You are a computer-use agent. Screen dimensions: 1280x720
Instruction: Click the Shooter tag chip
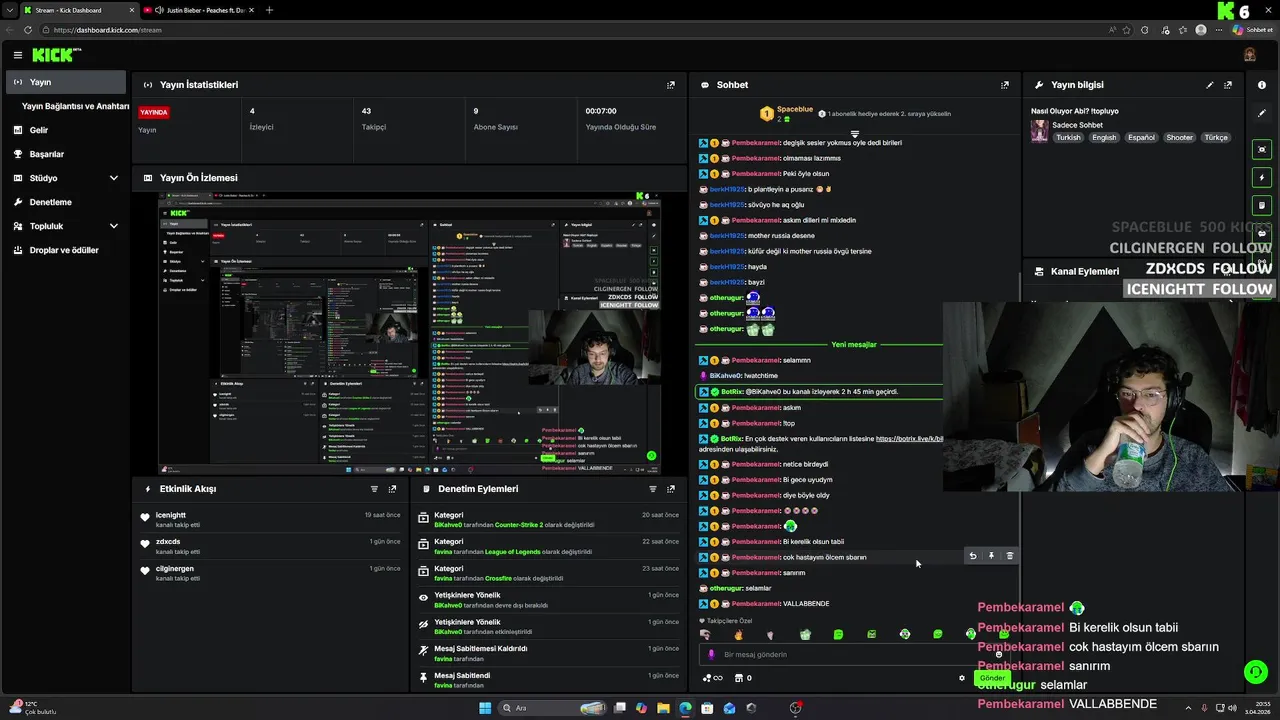click(1179, 138)
